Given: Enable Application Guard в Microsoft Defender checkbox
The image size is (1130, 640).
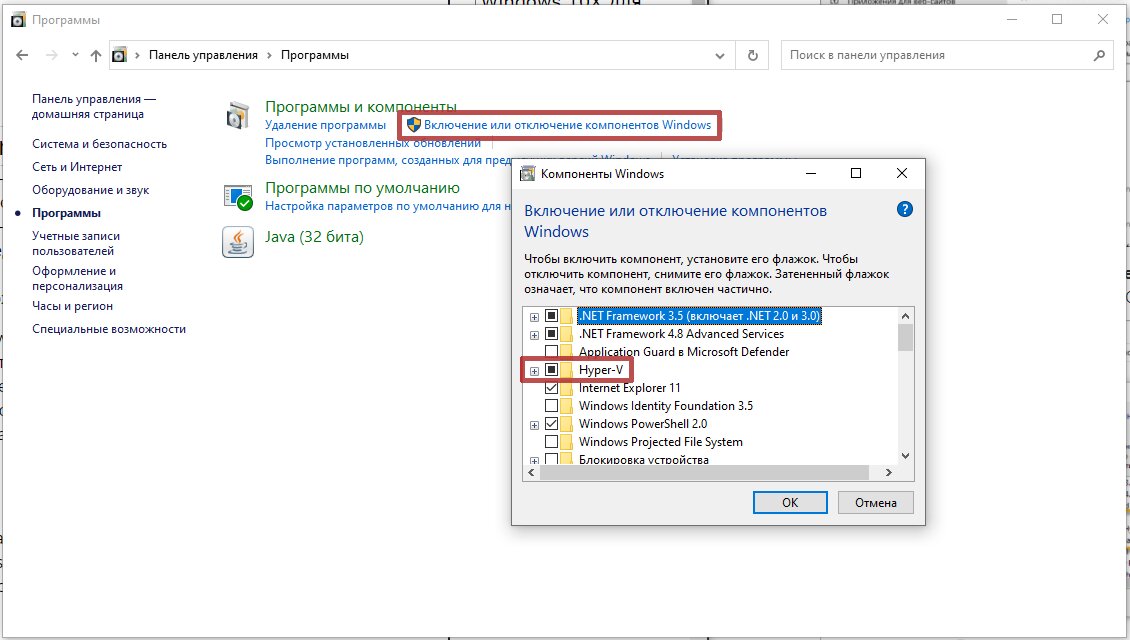Looking at the screenshot, I should [551, 352].
